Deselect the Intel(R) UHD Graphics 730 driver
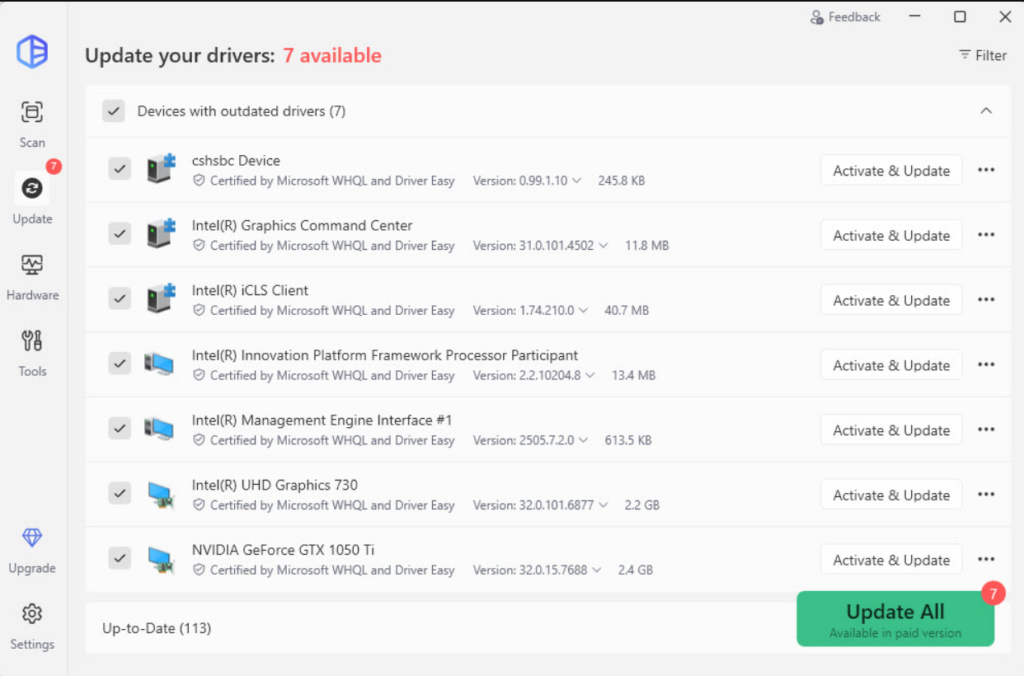 point(119,493)
